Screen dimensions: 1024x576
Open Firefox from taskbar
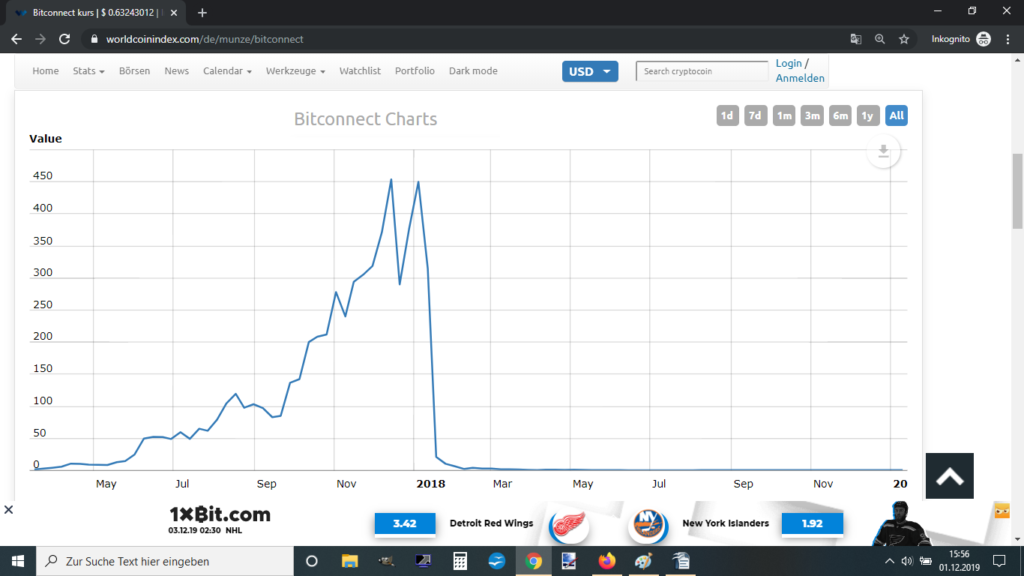[607, 561]
